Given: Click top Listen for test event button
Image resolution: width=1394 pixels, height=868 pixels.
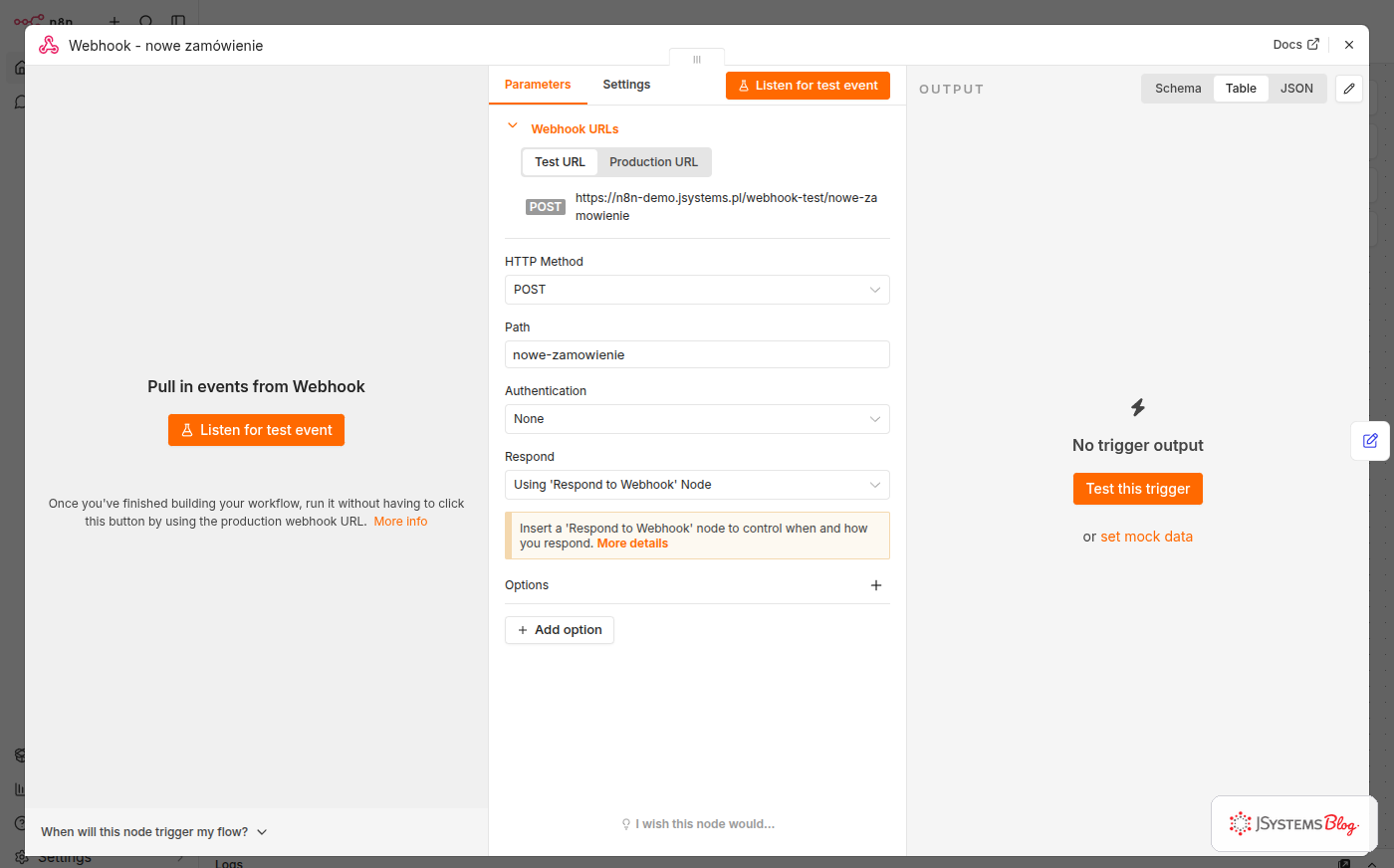Looking at the screenshot, I should point(808,86).
